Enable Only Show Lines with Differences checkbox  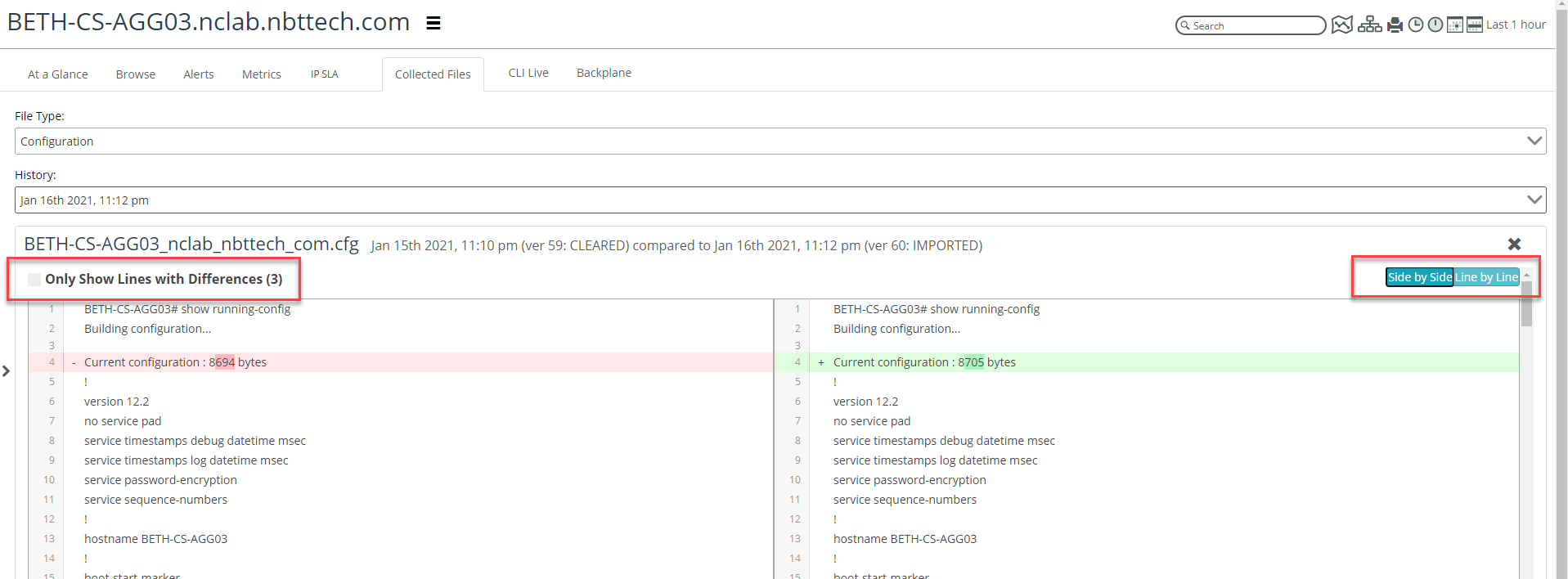pos(34,280)
